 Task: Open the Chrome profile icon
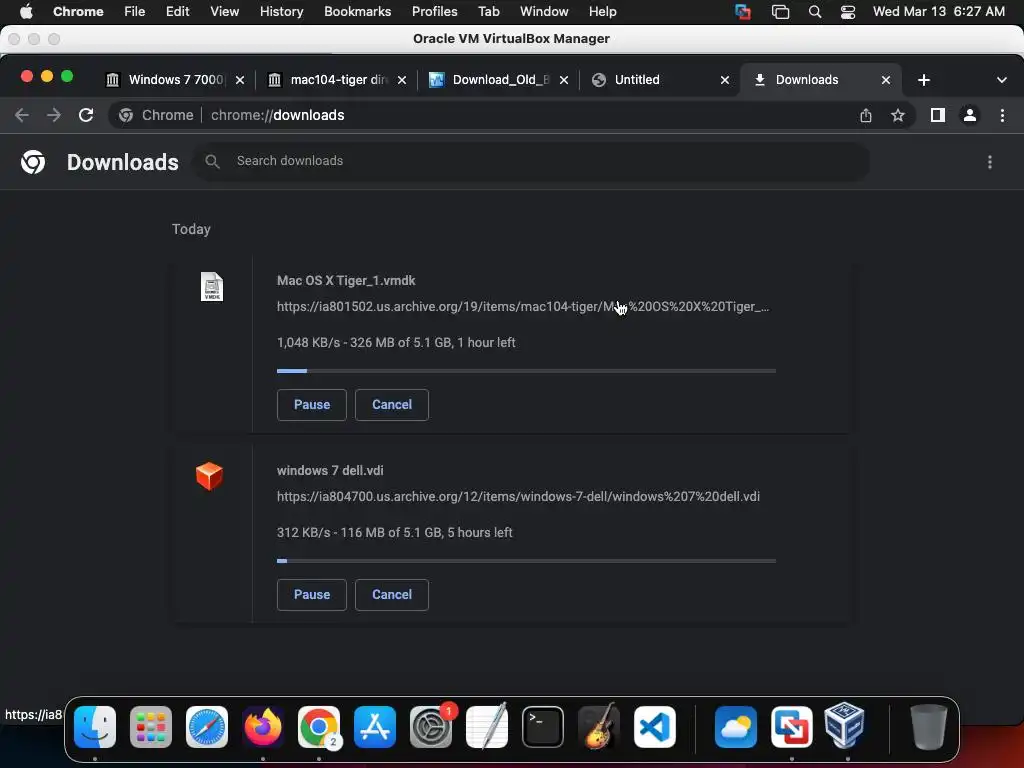tap(970, 116)
